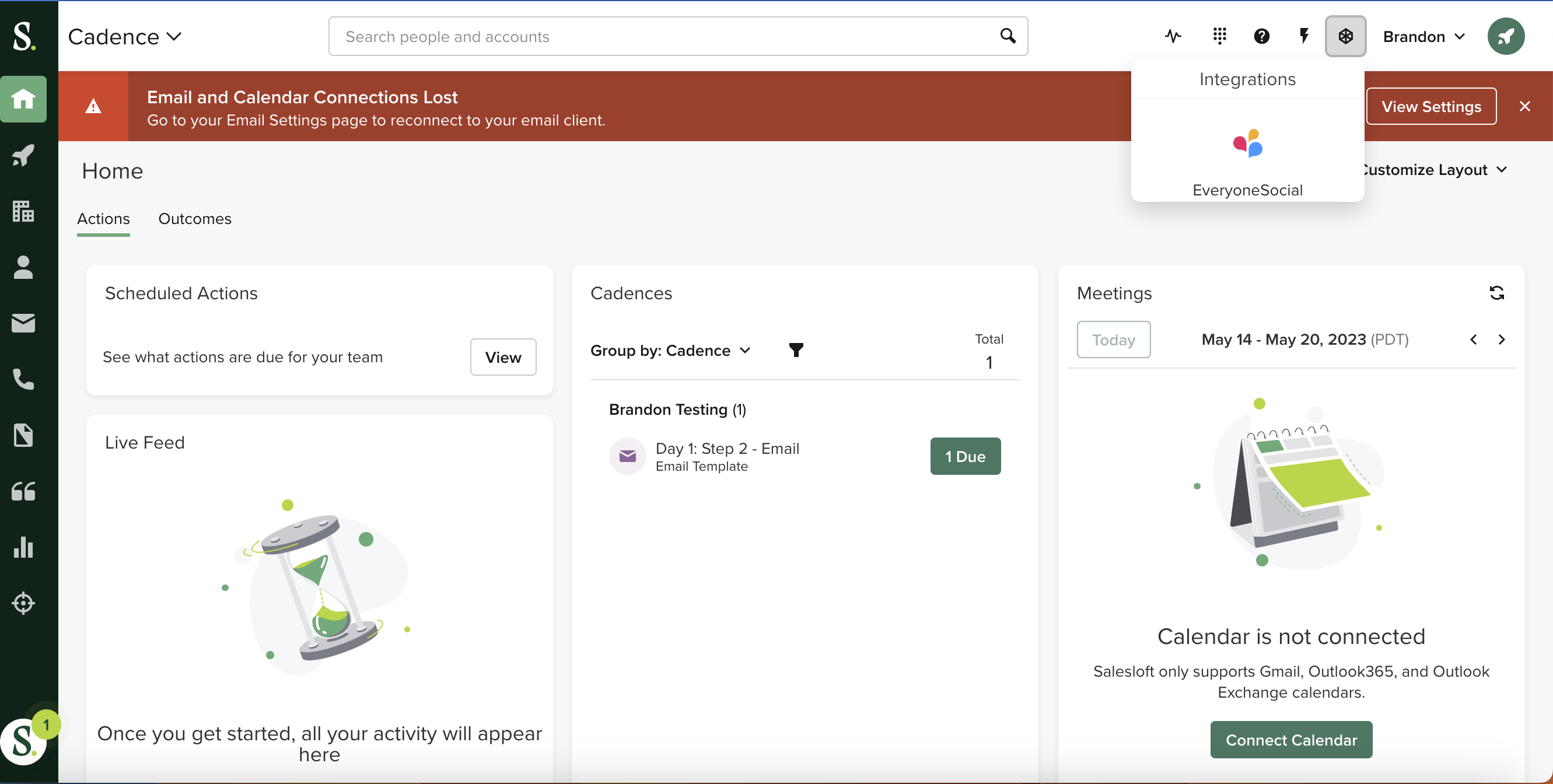Open the Accounts building icon in sidebar

pos(23,212)
